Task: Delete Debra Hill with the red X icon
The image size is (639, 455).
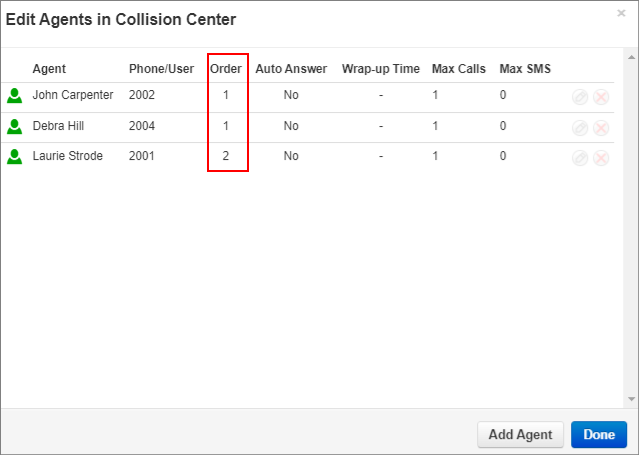Action: pyautogui.click(x=601, y=128)
